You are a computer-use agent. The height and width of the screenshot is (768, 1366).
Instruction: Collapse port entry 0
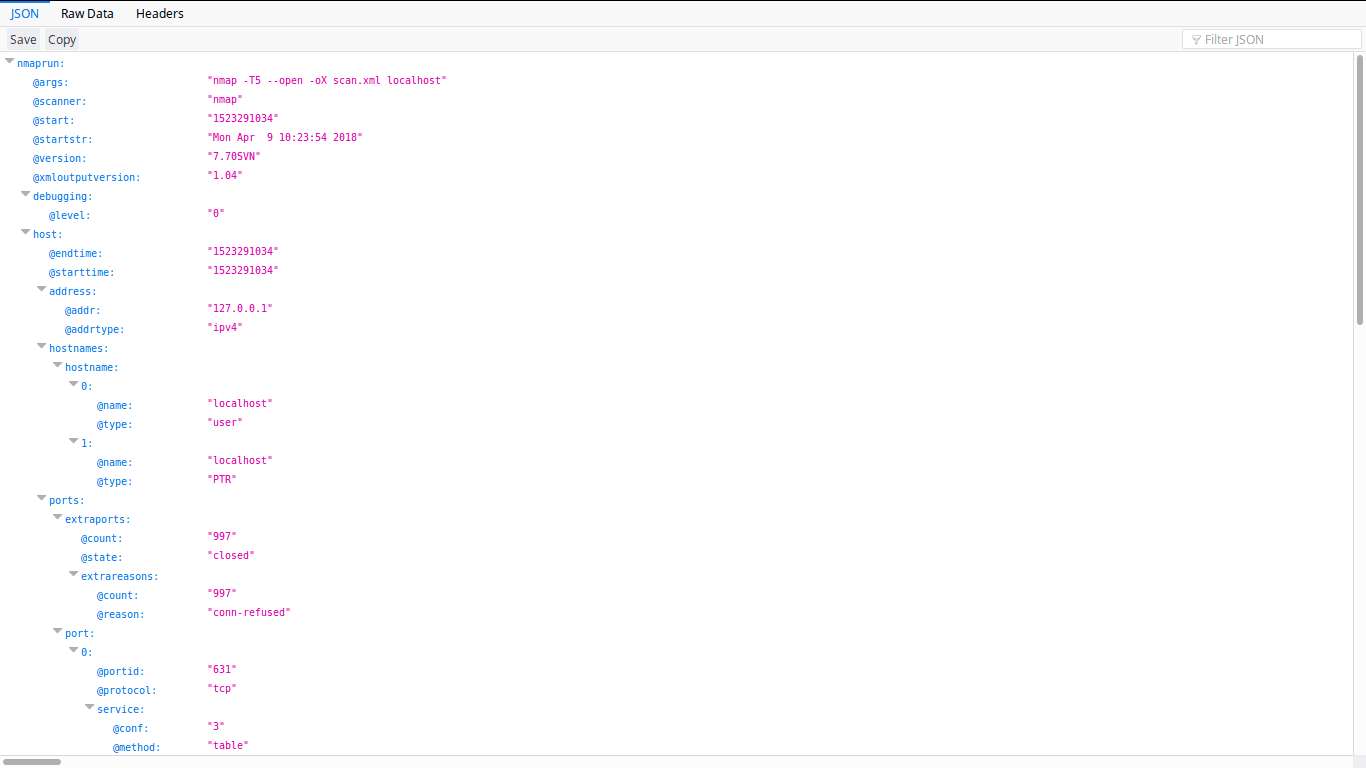73,649
